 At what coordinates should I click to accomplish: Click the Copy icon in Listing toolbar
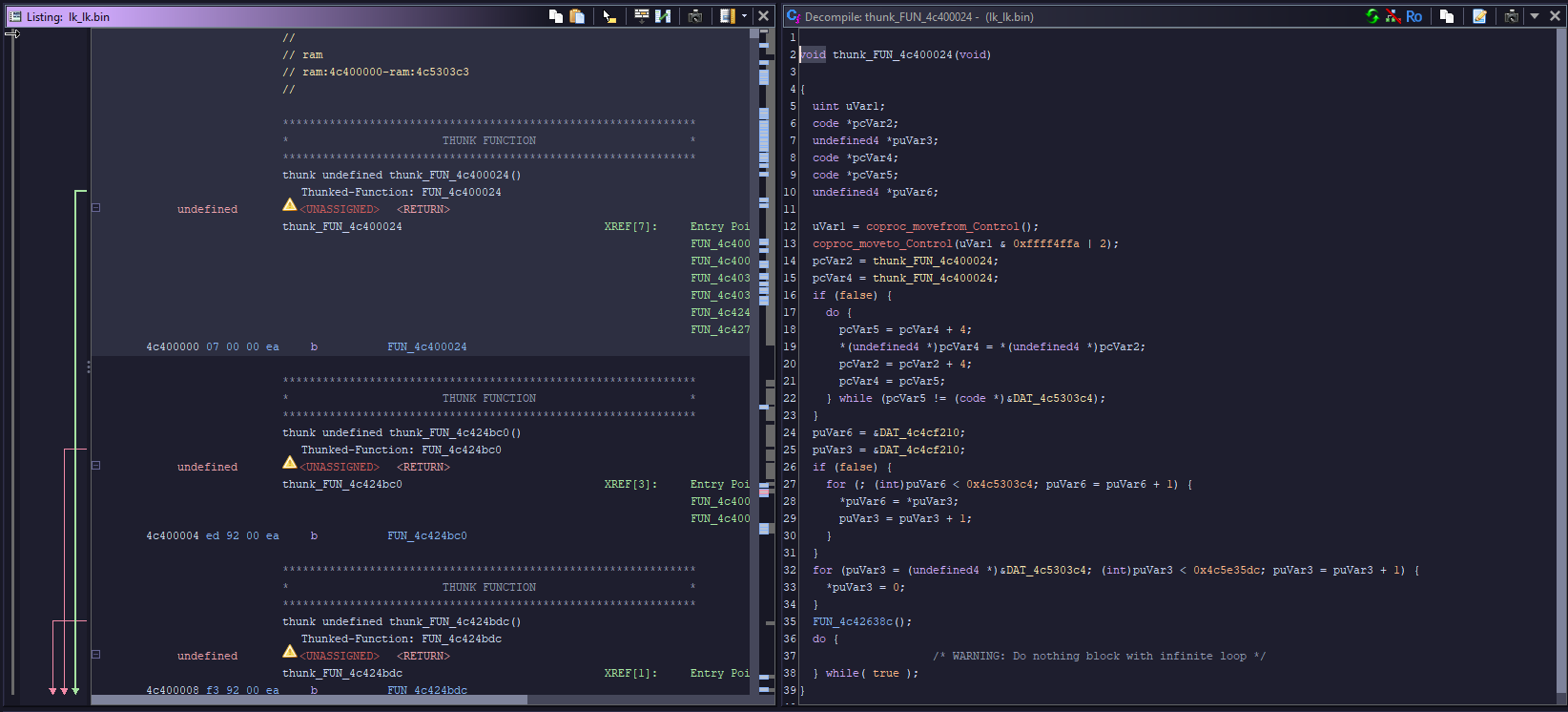pos(556,16)
